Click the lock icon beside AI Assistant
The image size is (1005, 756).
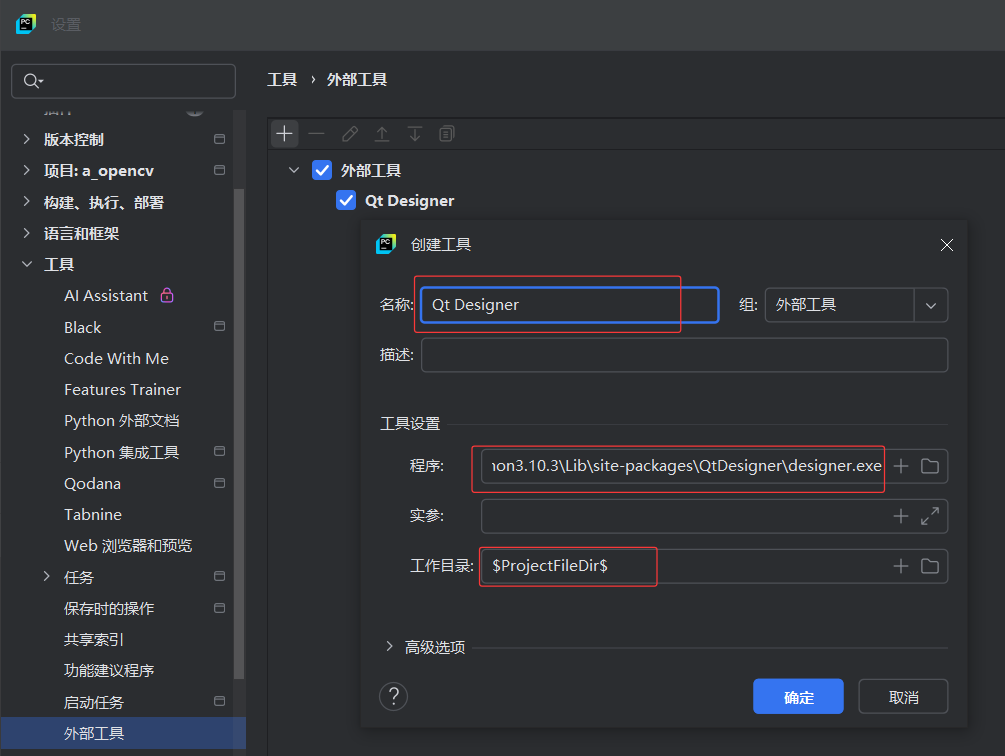click(167, 295)
